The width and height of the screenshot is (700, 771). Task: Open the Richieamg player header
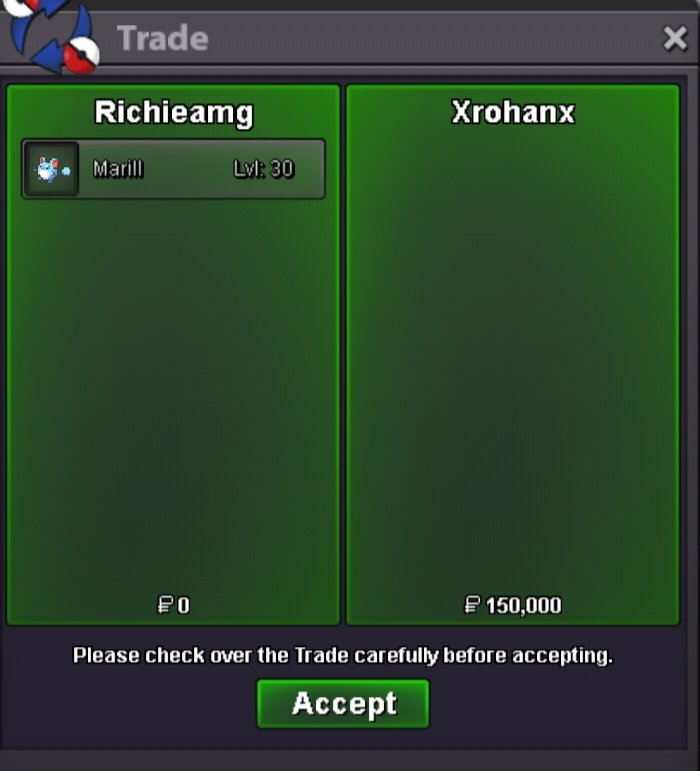pos(174,113)
